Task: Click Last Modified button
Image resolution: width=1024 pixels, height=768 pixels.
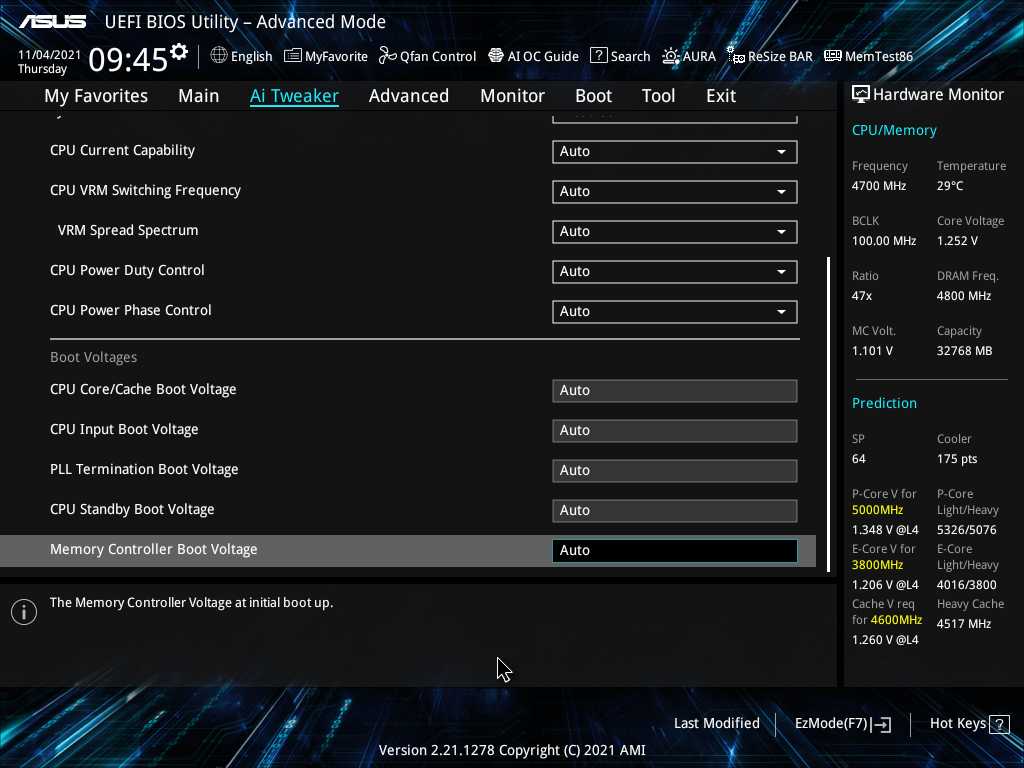Action: (x=716, y=724)
